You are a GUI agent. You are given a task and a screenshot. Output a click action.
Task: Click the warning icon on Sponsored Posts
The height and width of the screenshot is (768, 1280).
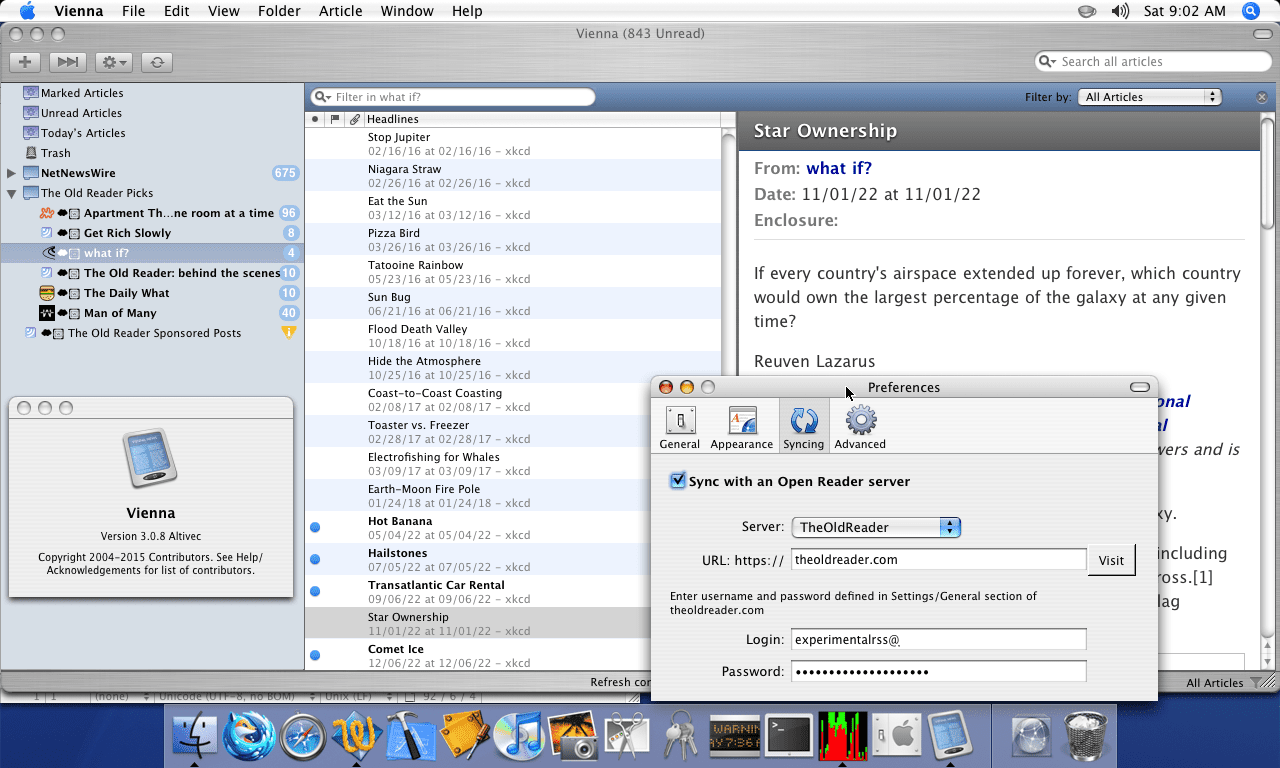[x=289, y=333]
